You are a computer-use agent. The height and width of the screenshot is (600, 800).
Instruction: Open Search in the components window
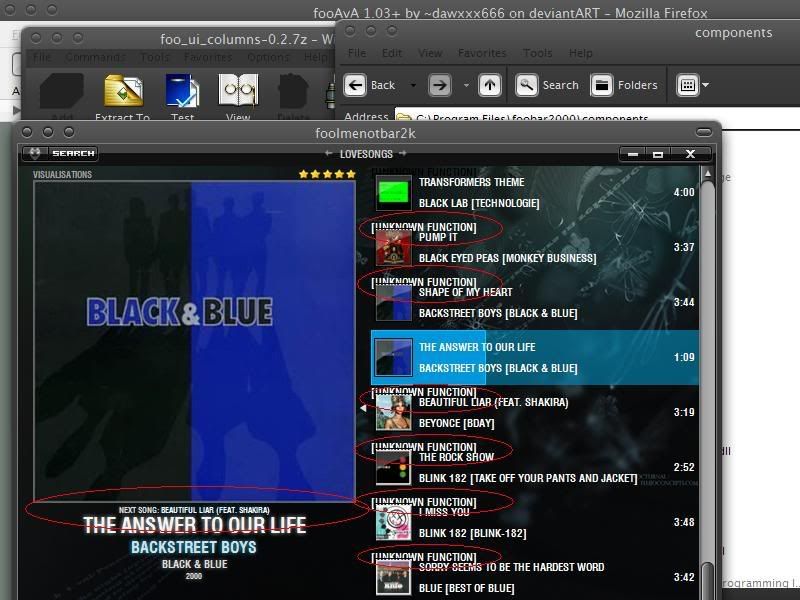point(547,85)
